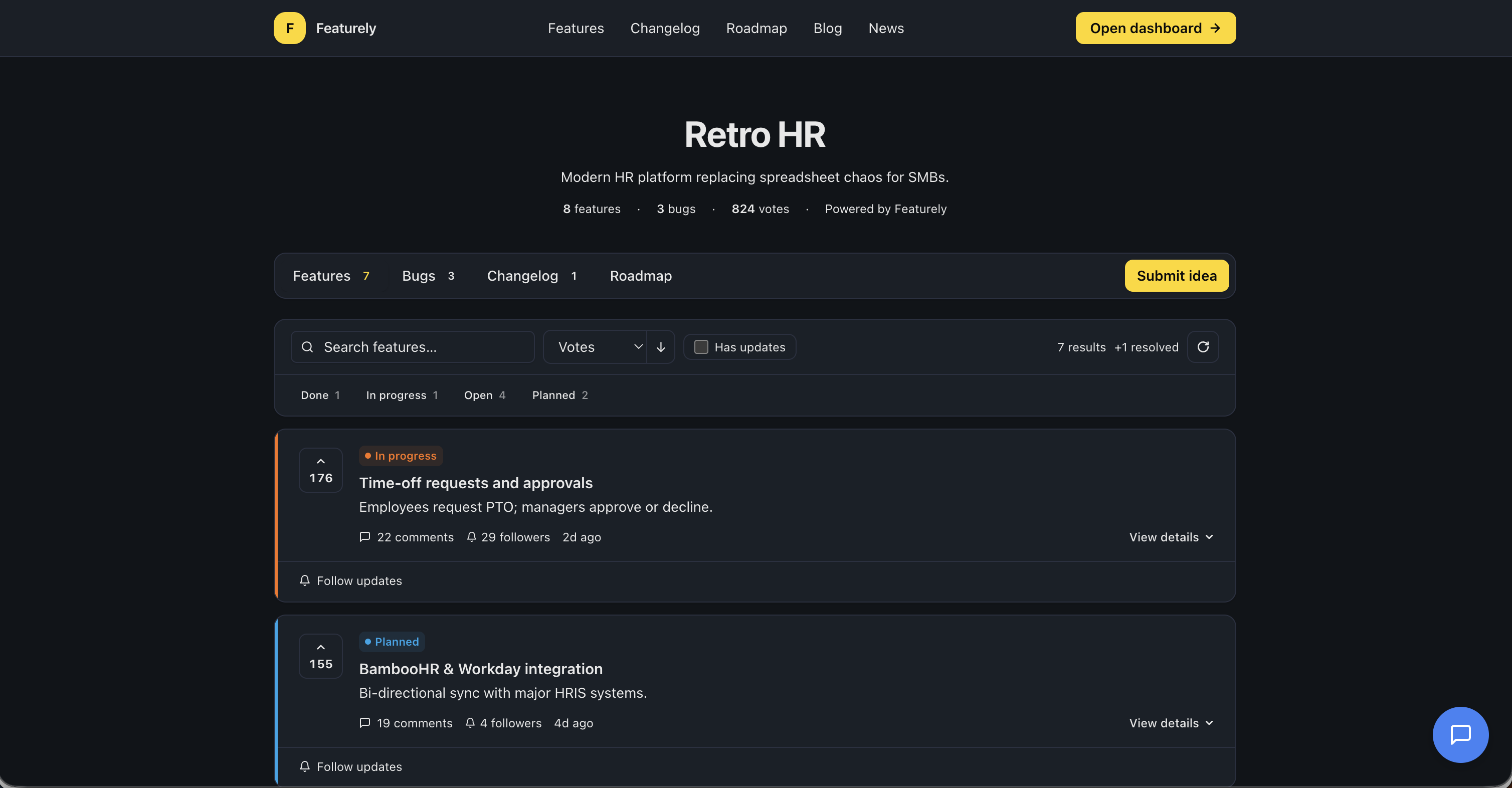1512x788 pixels.
Task: Enable the Has updates checkbox
Action: (x=701, y=347)
